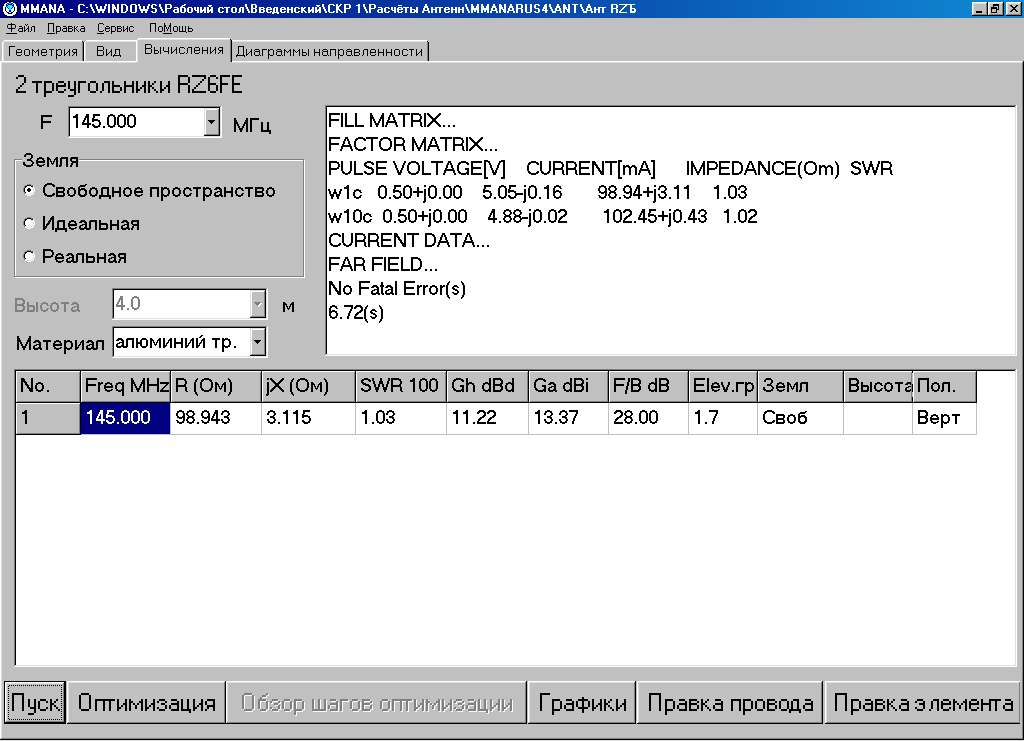Open the Графики button
The image size is (1024, 741).
[x=583, y=703]
